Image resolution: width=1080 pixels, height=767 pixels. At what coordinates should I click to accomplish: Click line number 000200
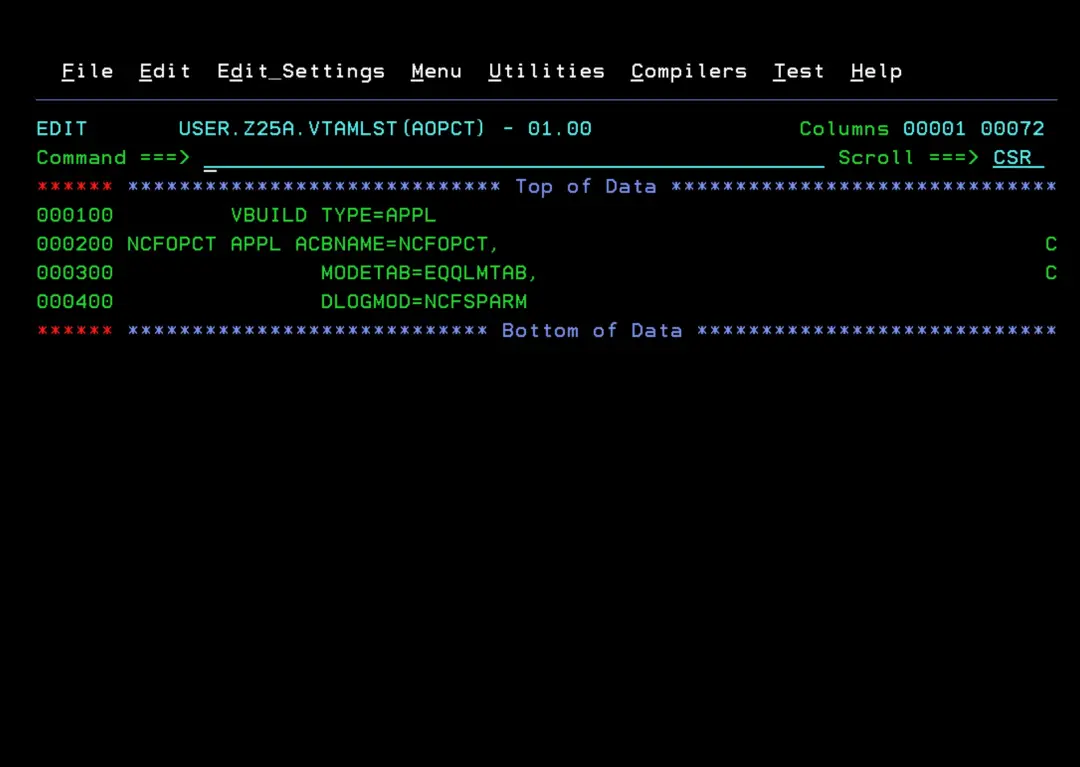point(74,244)
